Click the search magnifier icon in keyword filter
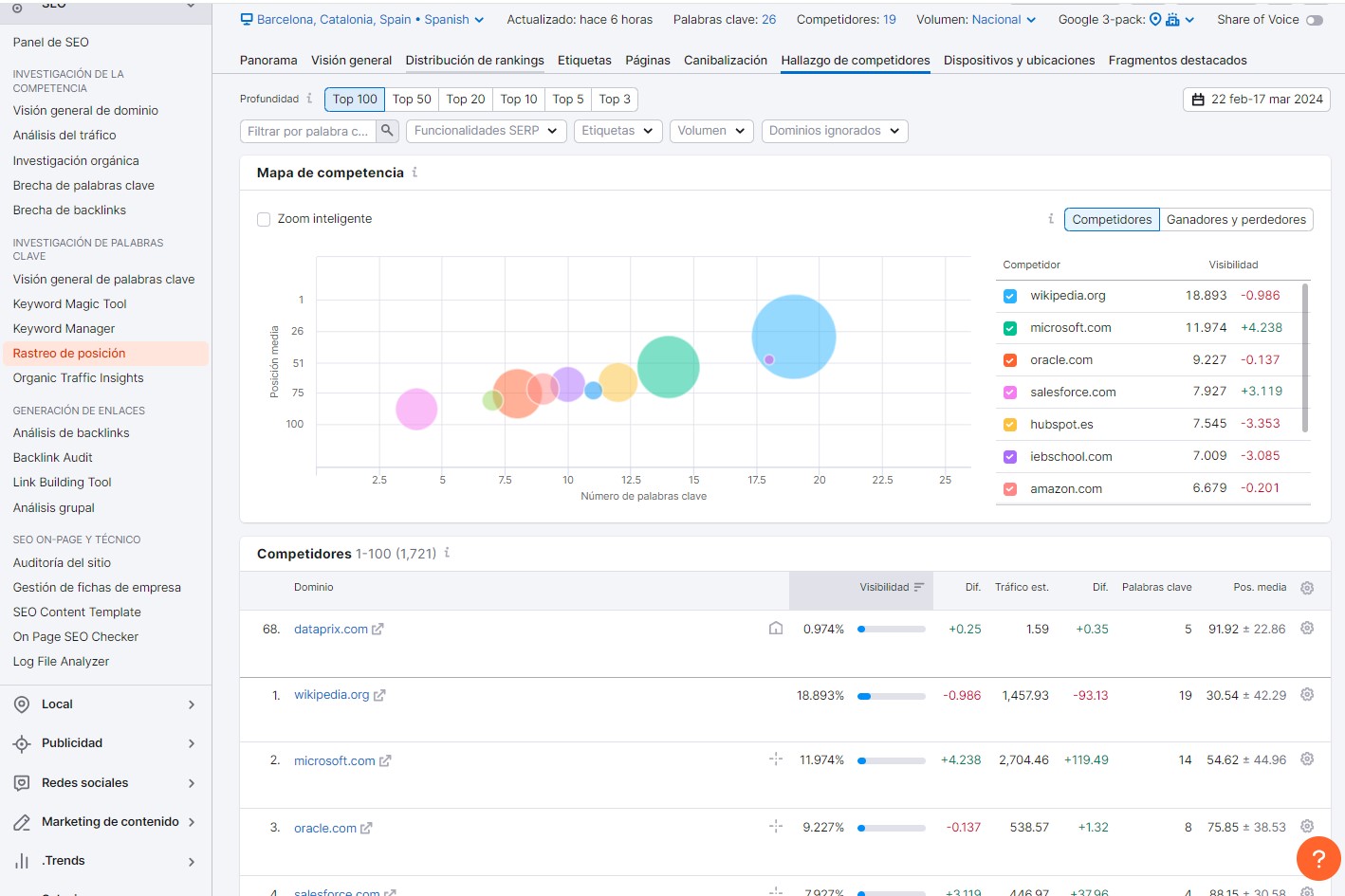Image resolution: width=1345 pixels, height=896 pixels. (387, 131)
